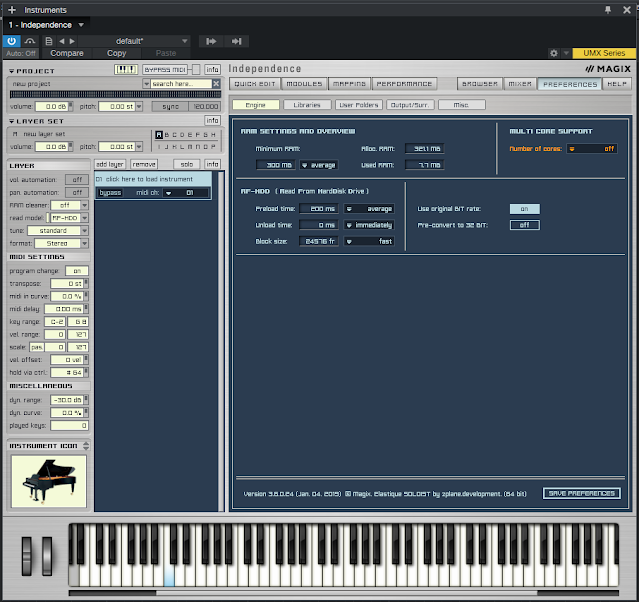
Task: Switch to Modules tab
Action: click(x=304, y=84)
